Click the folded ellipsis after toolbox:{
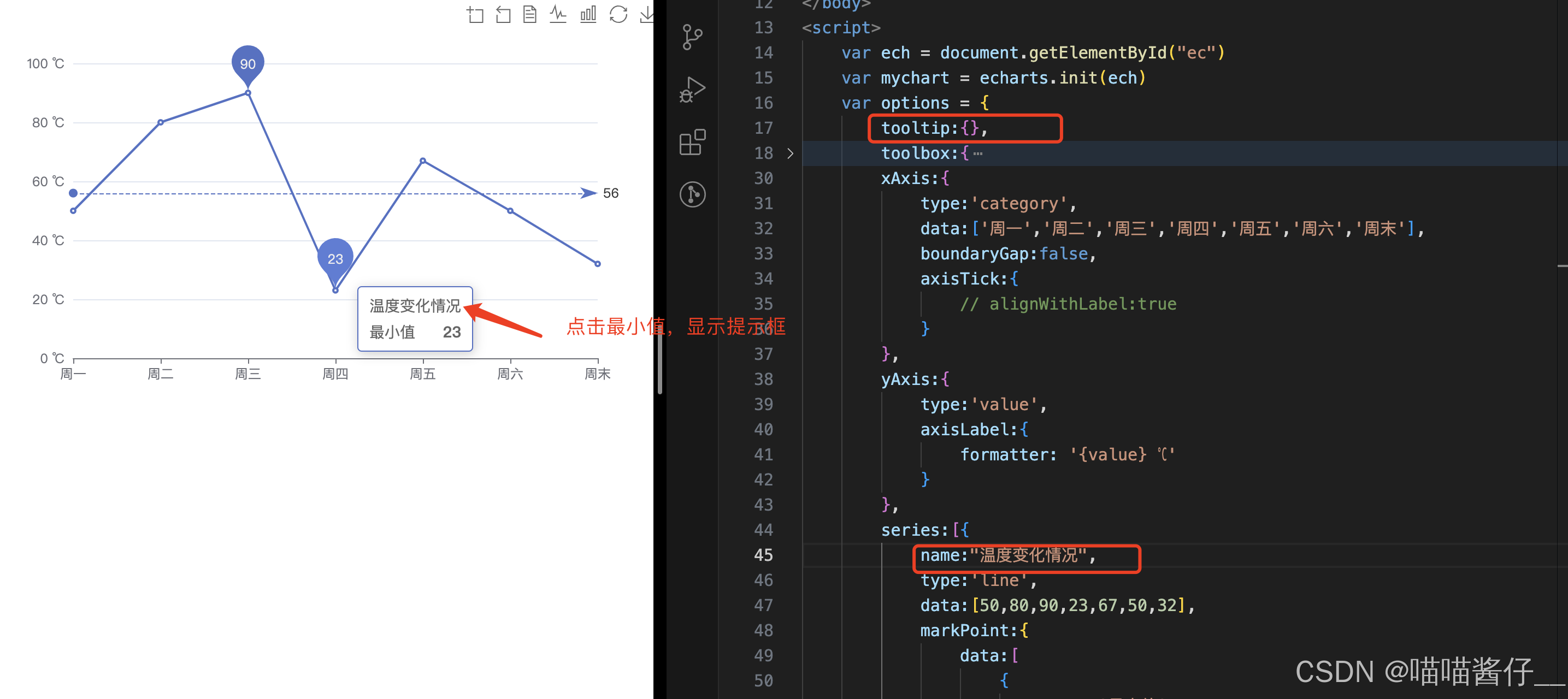Image resolution: width=1568 pixels, height=699 pixels. click(x=977, y=154)
